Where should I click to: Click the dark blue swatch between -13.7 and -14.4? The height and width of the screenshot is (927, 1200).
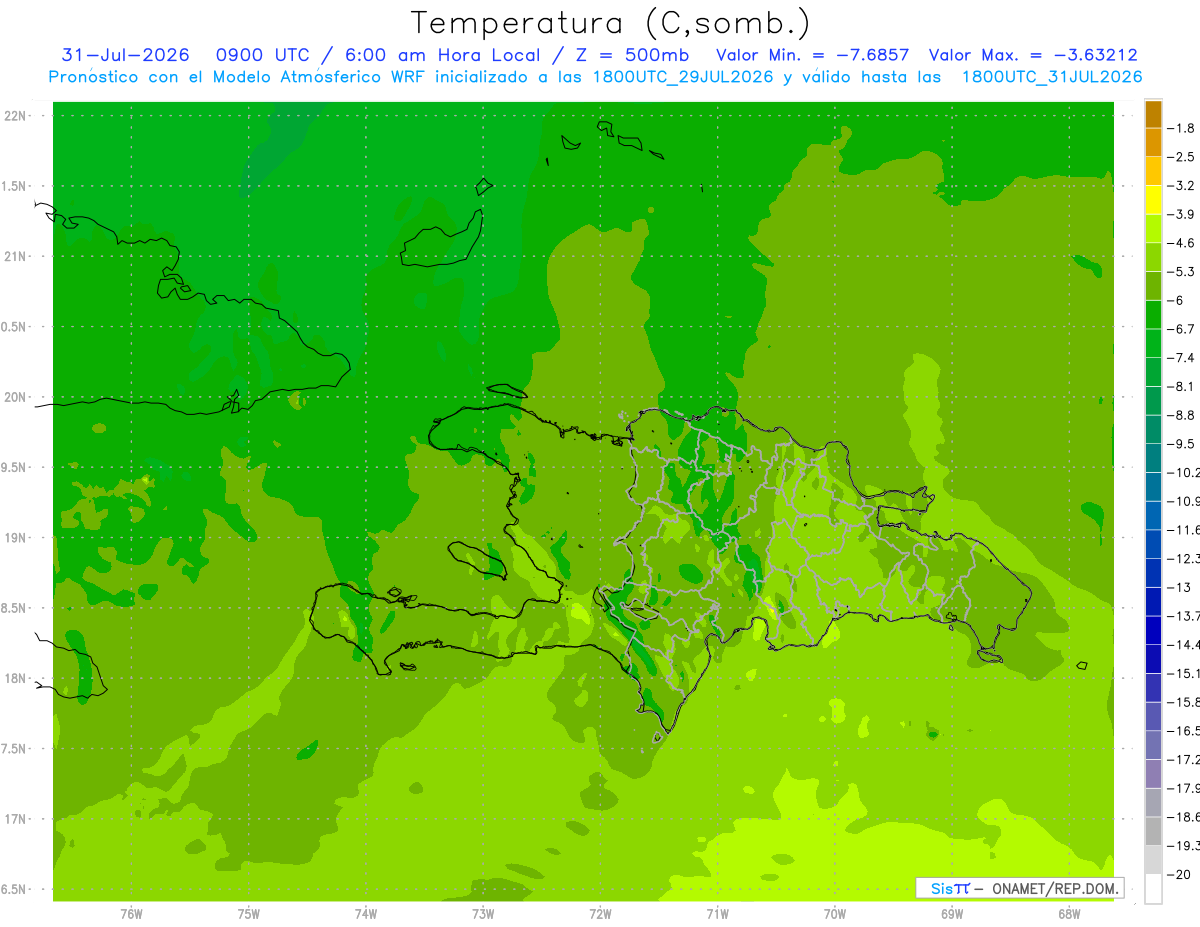point(1153,630)
